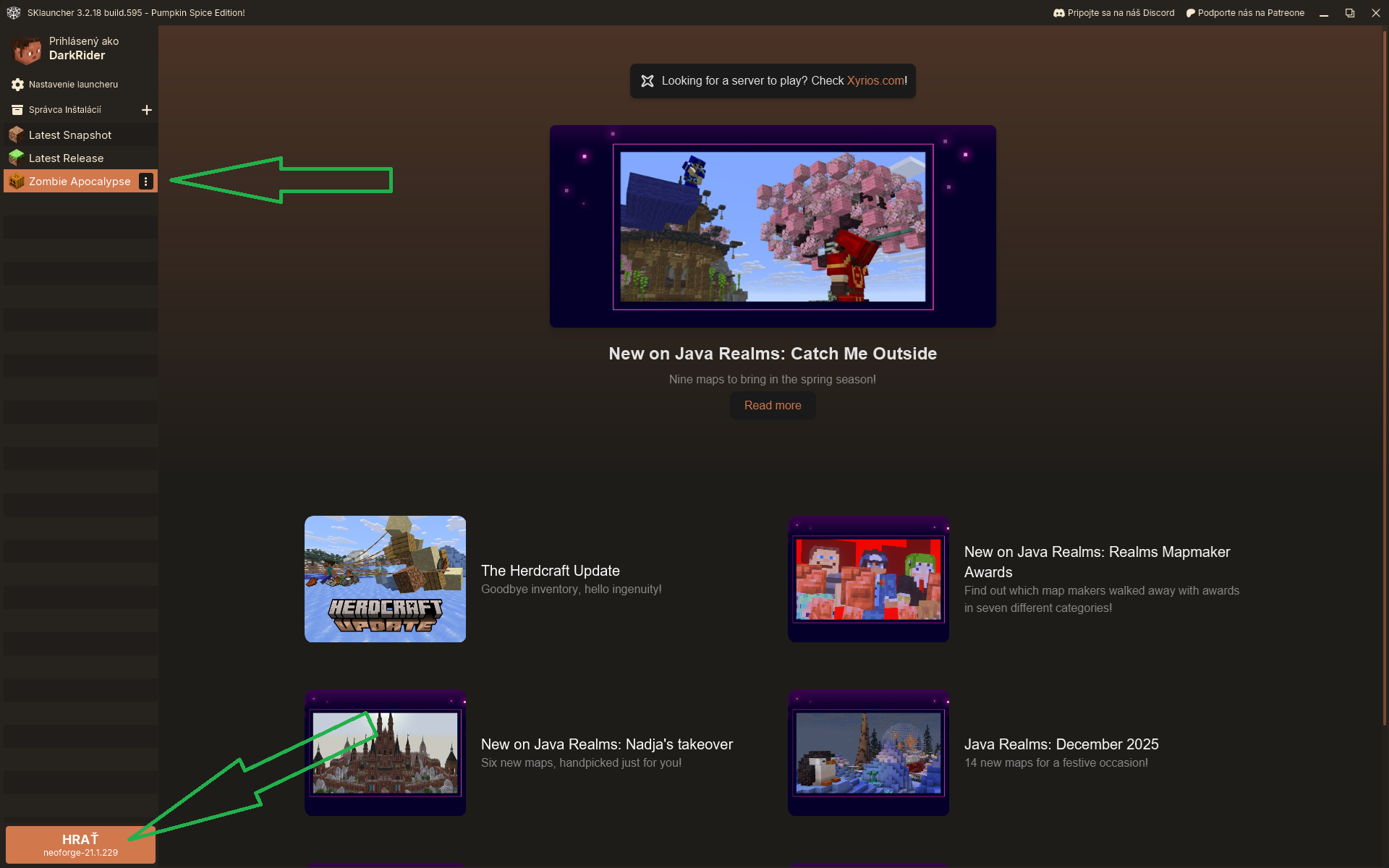Screen dimensions: 1389x868
Task: Click 'Java Realms: December 2025' article title
Action: (x=1061, y=744)
